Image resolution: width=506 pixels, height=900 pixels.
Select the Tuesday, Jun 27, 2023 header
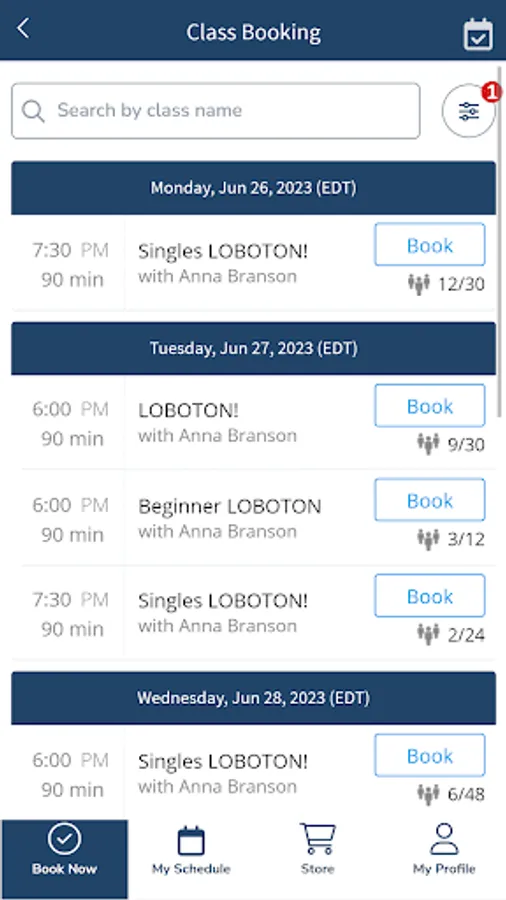click(x=254, y=348)
